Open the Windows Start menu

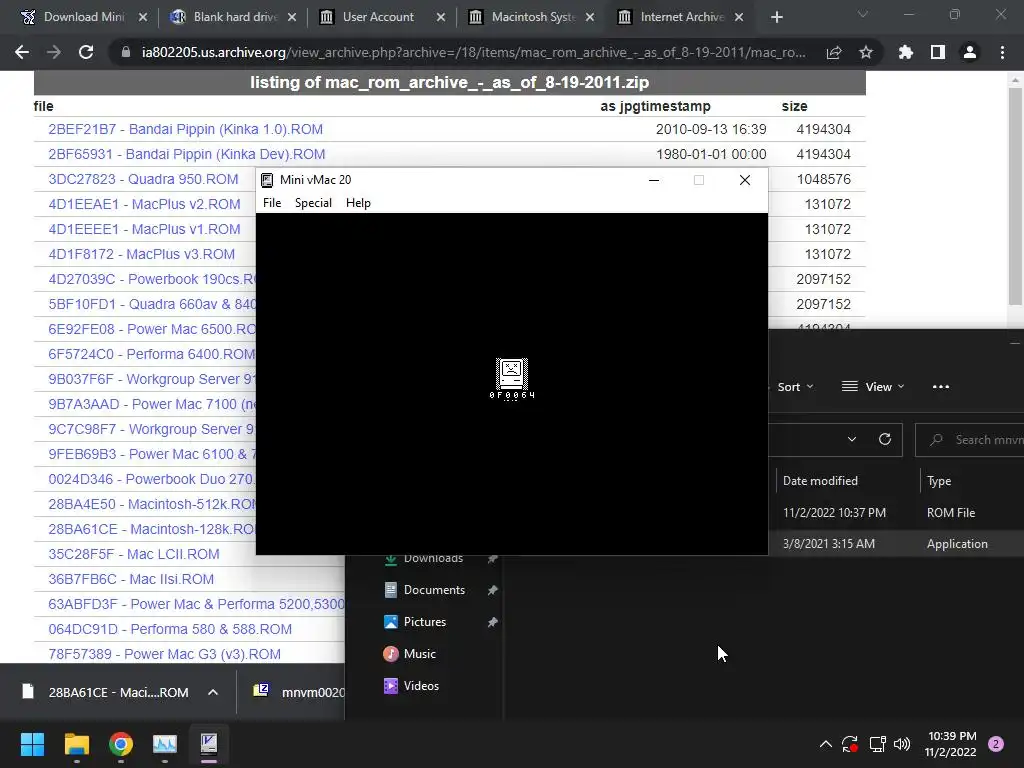click(x=32, y=744)
